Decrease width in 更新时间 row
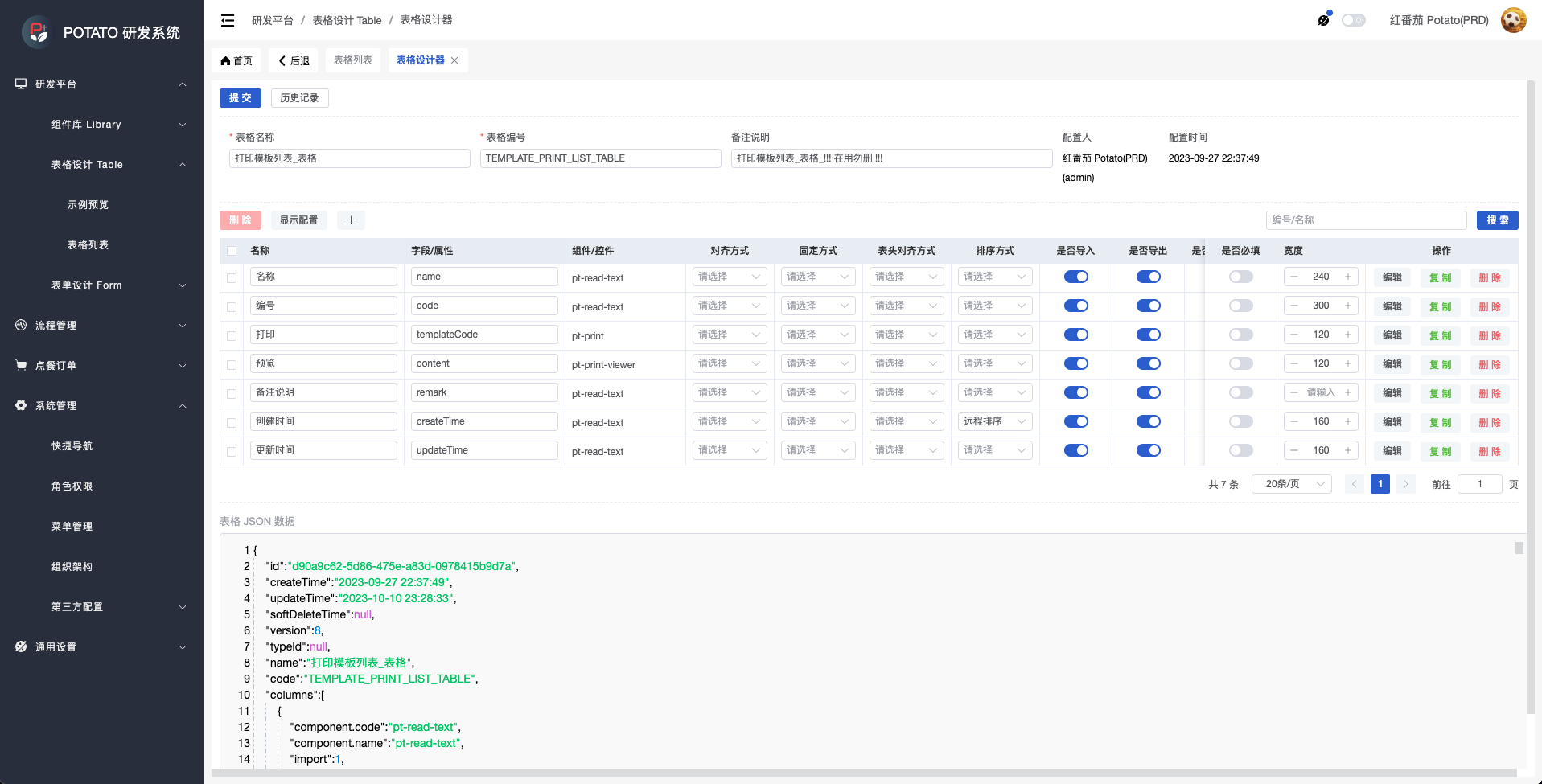 (1294, 450)
